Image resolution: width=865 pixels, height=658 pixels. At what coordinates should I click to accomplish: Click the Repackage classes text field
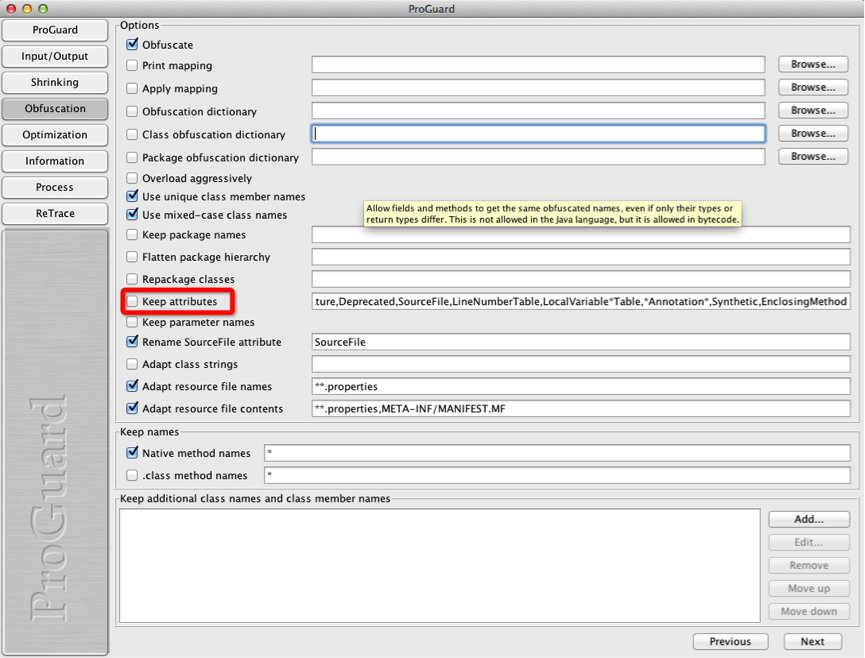click(x=581, y=279)
